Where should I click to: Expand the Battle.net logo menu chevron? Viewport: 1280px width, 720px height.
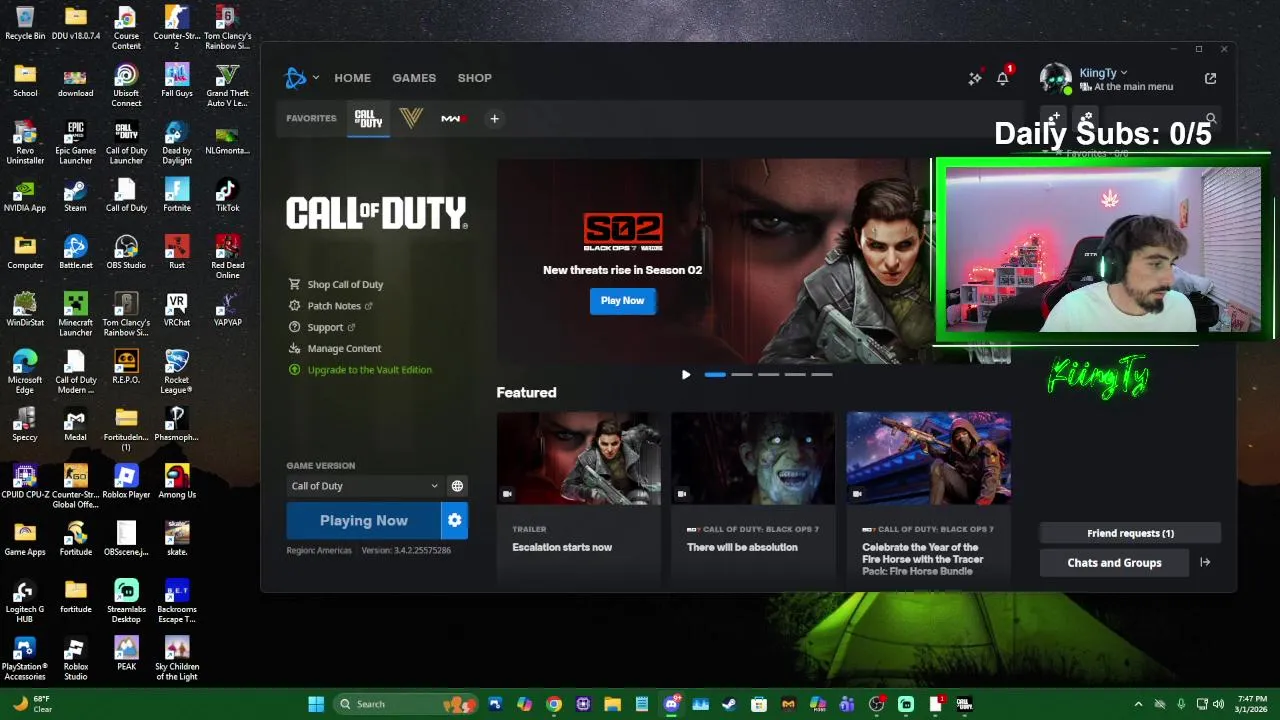coord(316,77)
